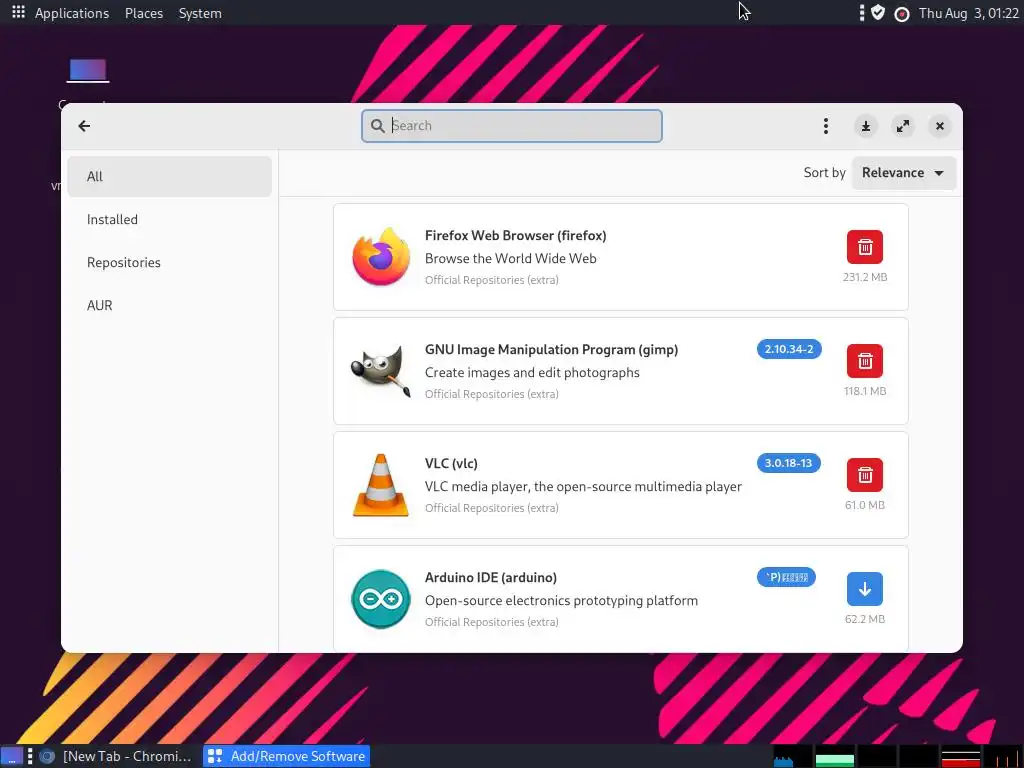
Task: Click the back arrow in the header
Action: 84,126
